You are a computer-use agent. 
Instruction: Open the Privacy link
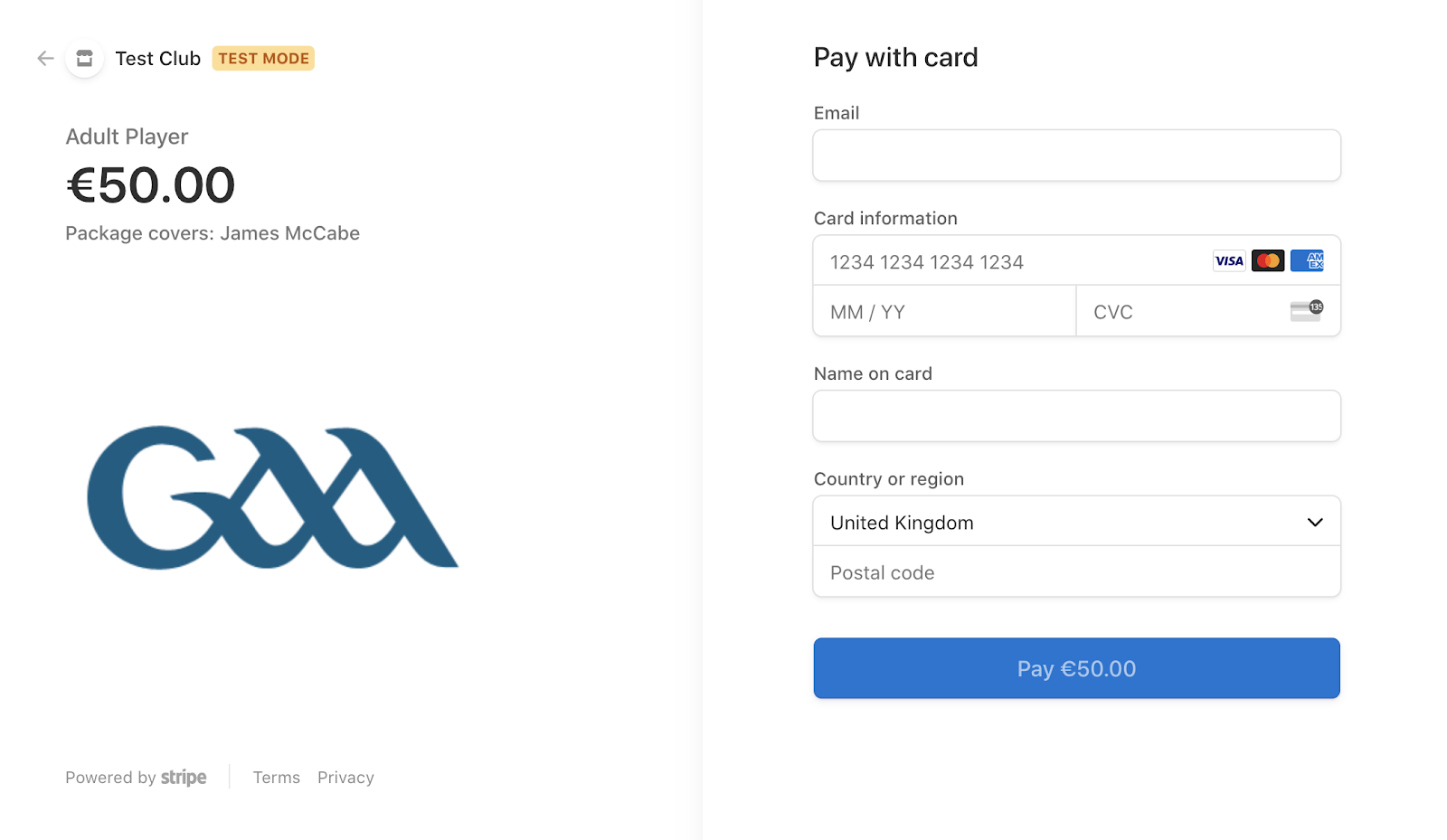[345, 778]
